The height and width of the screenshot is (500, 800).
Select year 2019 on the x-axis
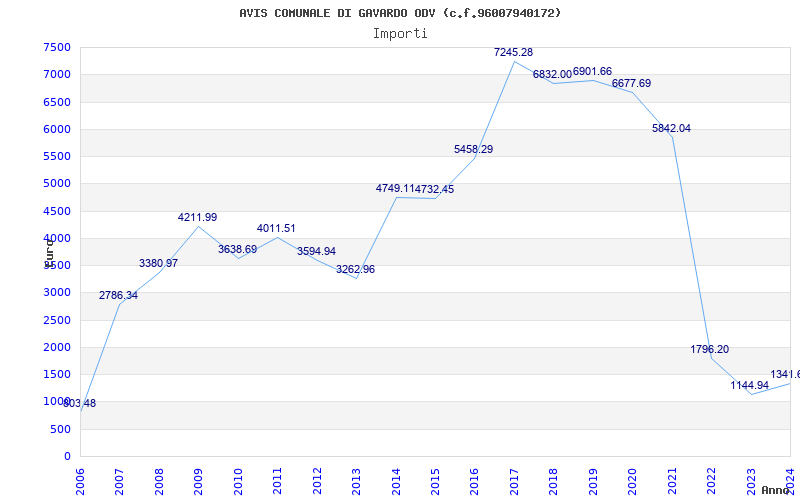click(x=593, y=481)
